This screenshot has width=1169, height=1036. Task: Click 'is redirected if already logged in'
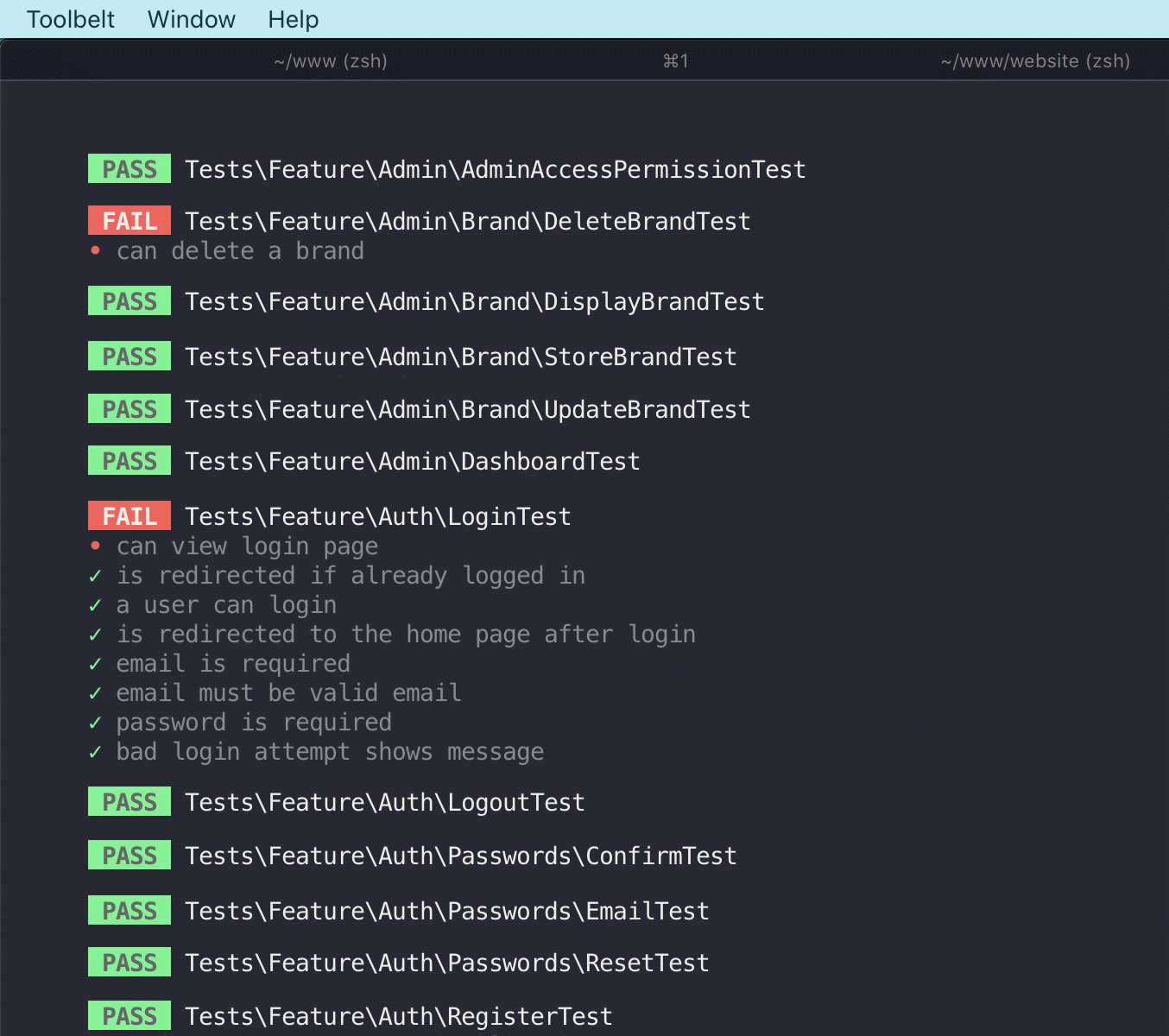pos(351,576)
